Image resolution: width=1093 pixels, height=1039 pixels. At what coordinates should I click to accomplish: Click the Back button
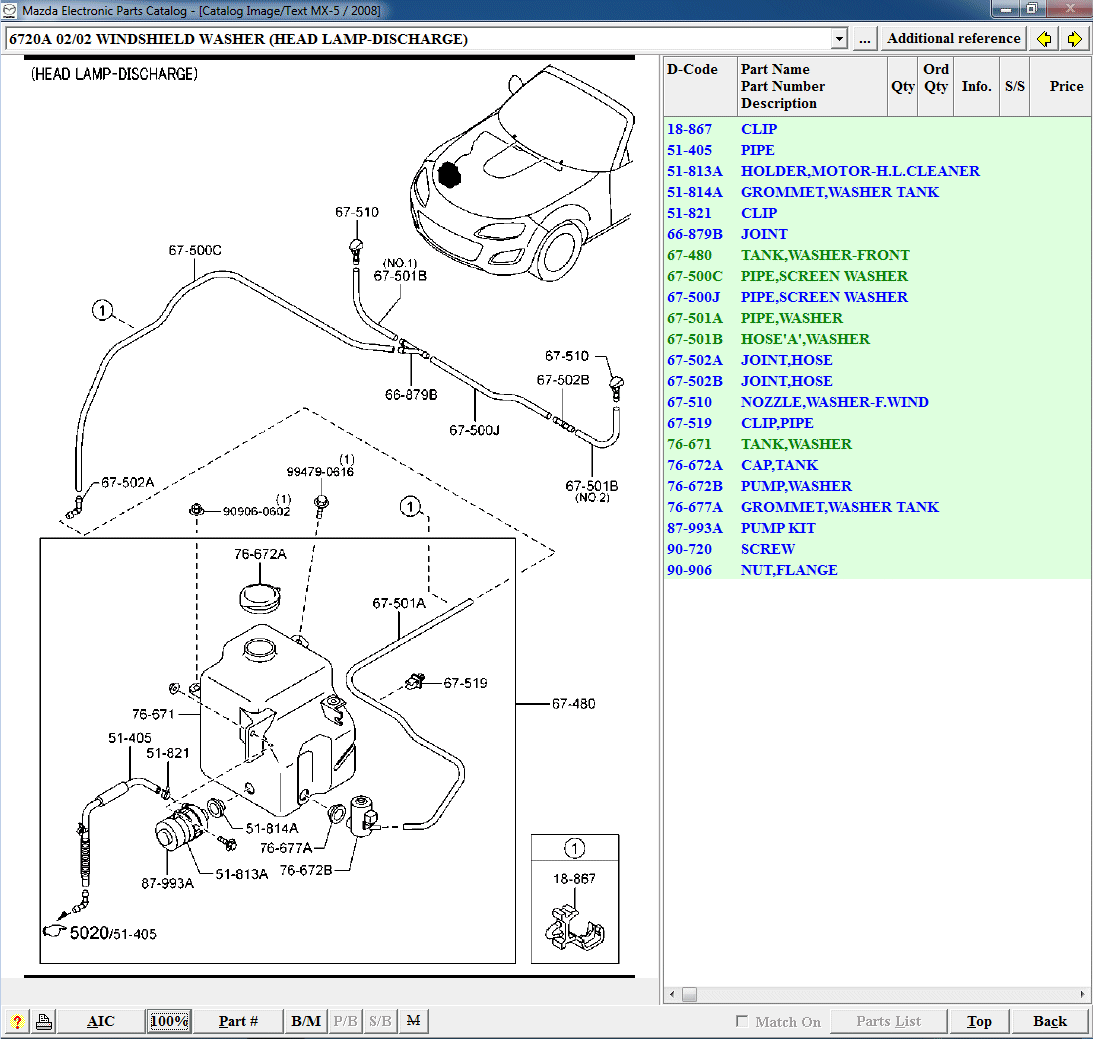click(x=1050, y=1022)
